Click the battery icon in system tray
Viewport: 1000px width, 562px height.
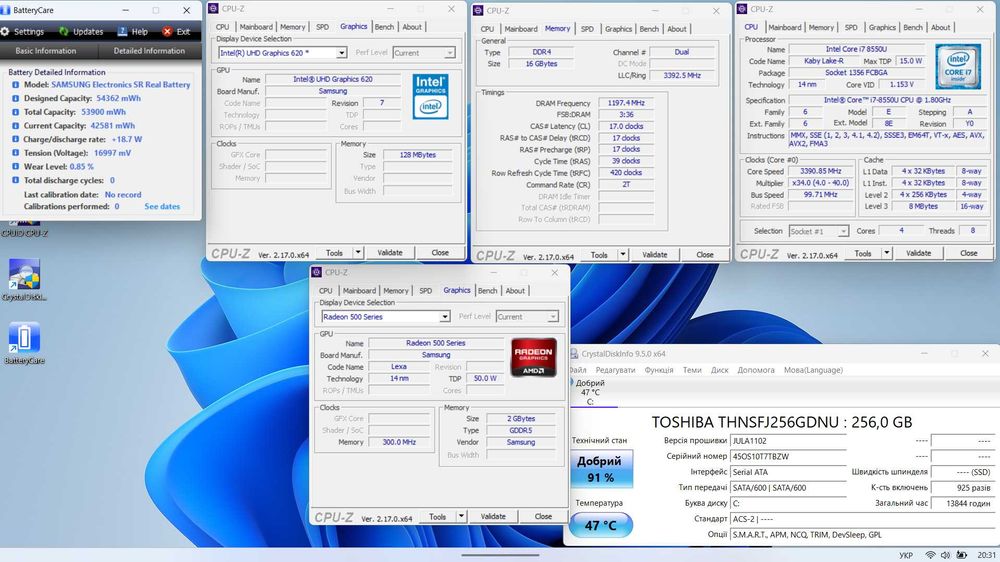point(961,555)
